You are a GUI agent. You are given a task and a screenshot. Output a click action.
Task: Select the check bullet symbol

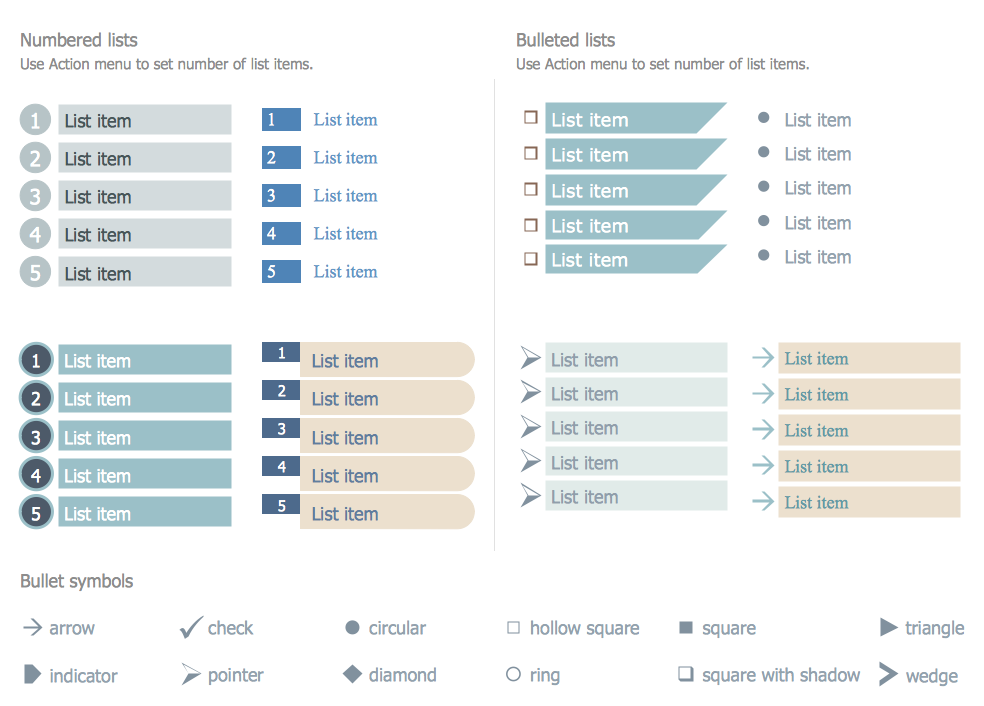191,628
